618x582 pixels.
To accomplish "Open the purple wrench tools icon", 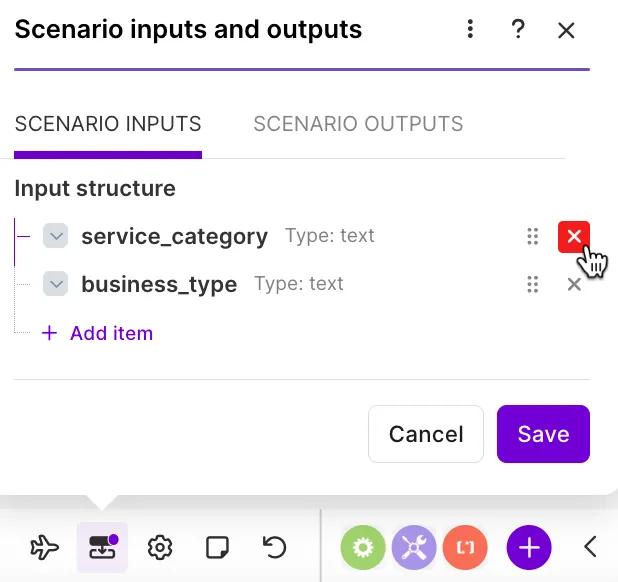I will tap(414, 547).
